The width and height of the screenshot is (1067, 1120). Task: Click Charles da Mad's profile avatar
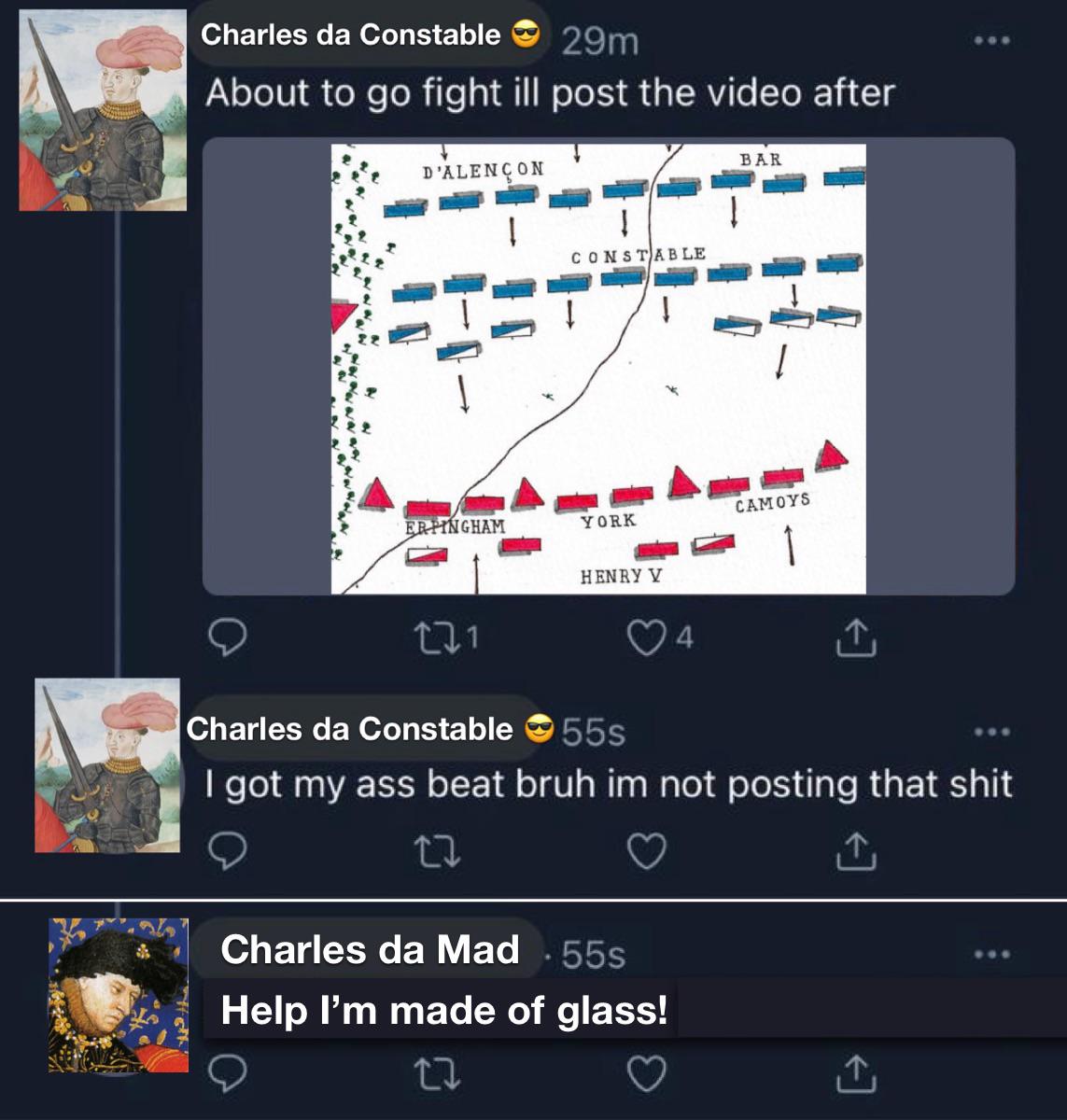[118, 995]
